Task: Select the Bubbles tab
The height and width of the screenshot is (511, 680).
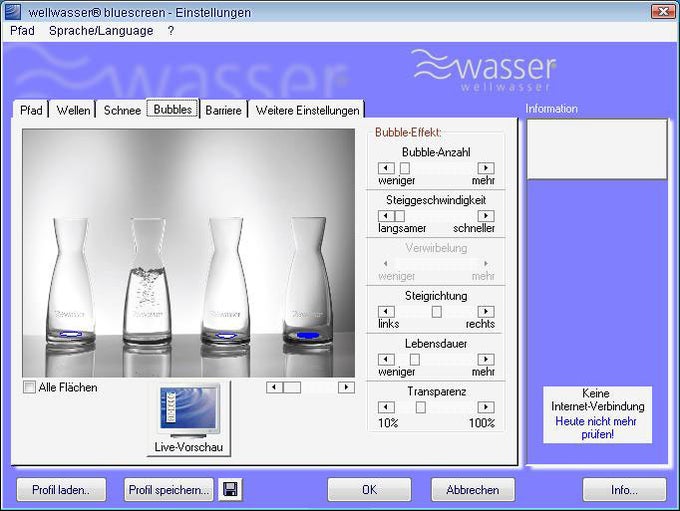Action: [173, 109]
